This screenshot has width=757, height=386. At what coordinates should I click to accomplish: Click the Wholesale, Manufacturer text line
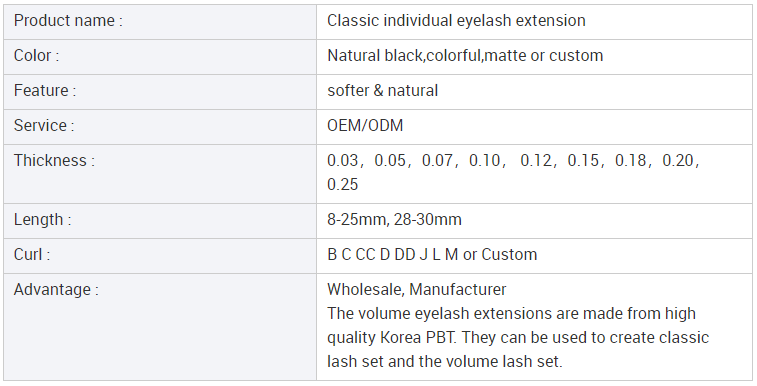coord(417,290)
